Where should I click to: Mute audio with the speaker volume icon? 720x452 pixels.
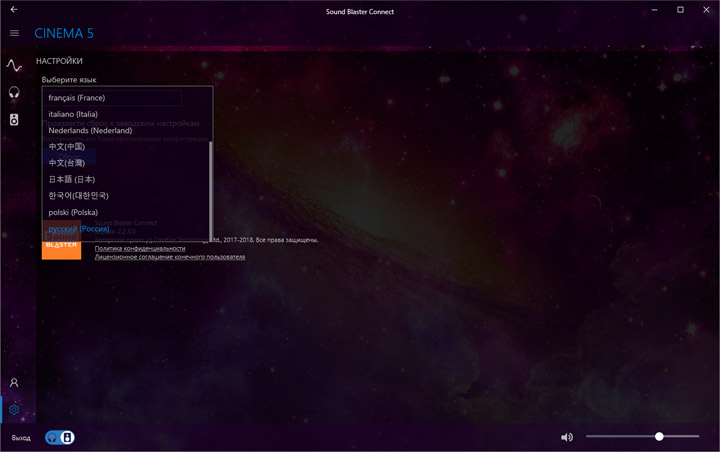[x=567, y=437]
